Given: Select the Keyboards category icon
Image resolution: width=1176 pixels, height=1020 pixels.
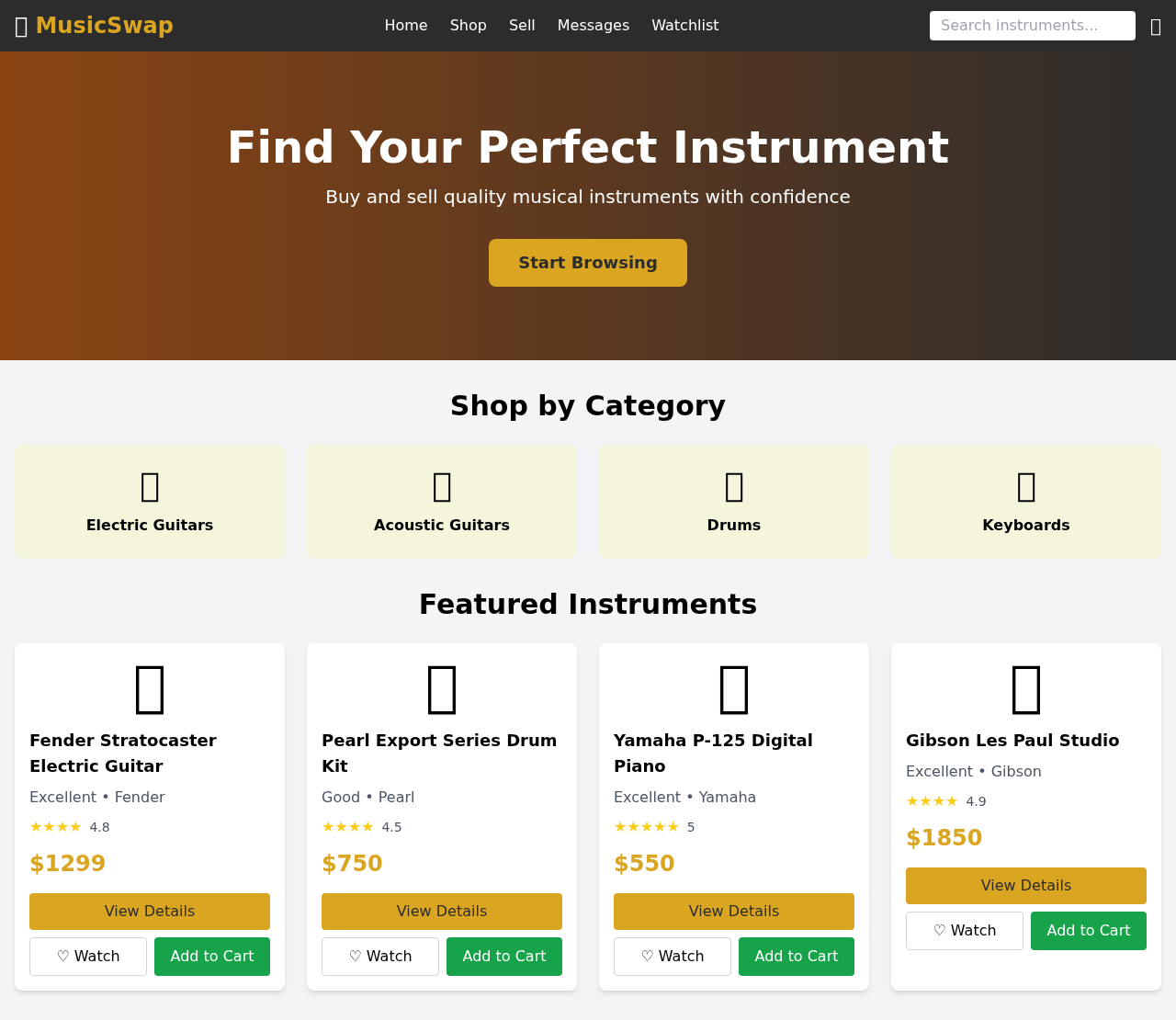Looking at the screenshot, I should tap(1025, 485).
